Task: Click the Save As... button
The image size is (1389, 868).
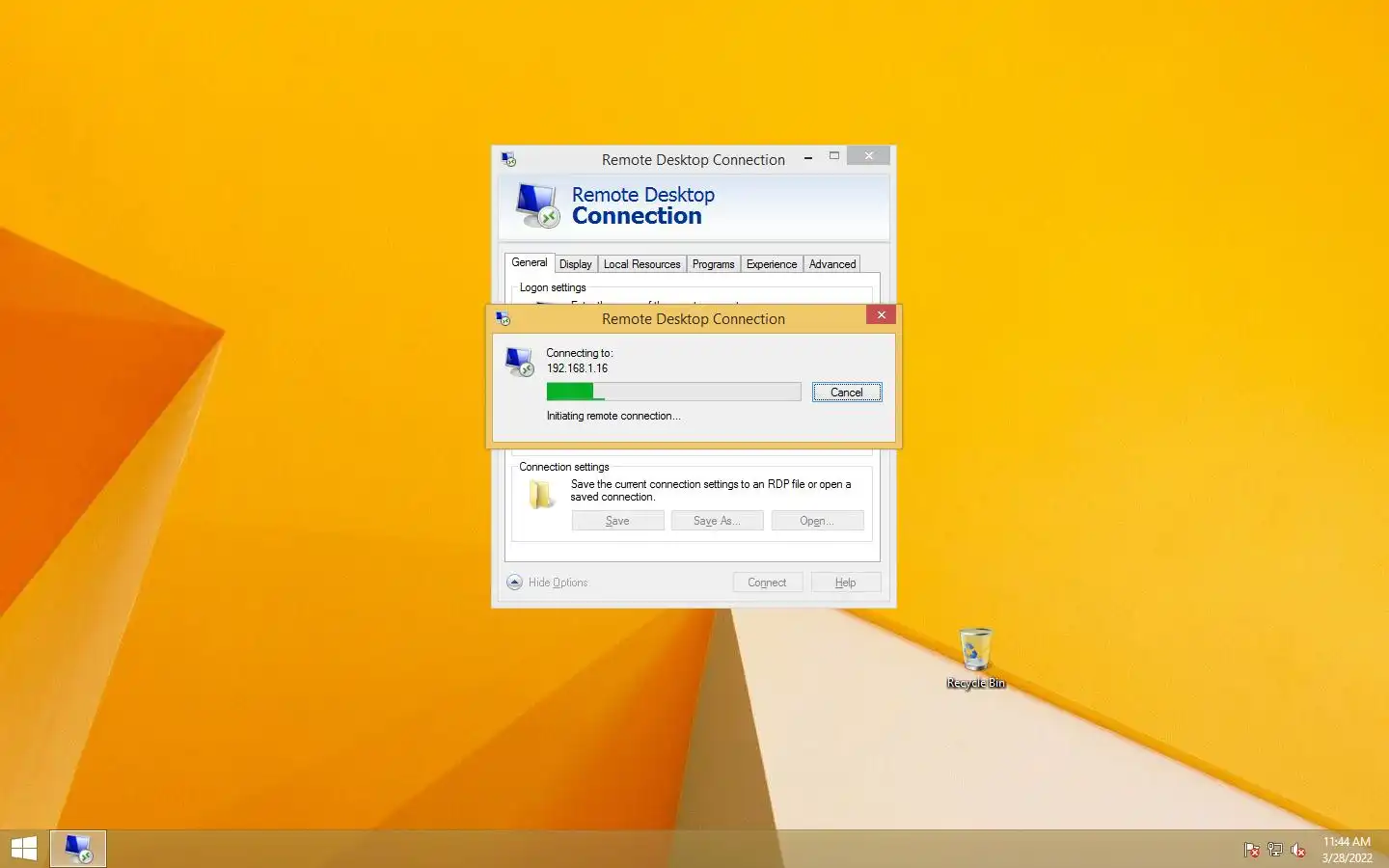Action: tap(717, 521)
